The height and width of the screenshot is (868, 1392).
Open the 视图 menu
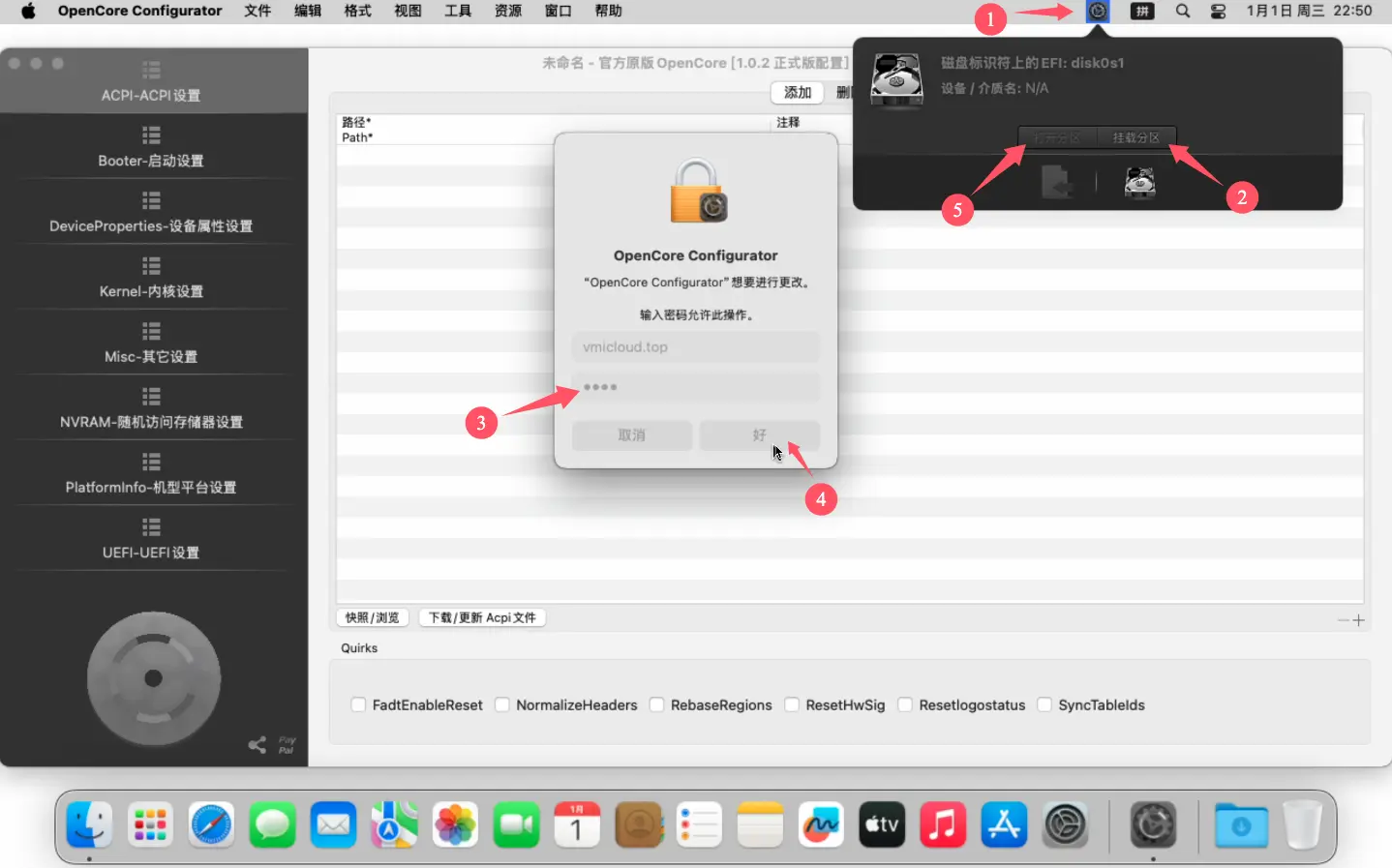pos(408,11)
